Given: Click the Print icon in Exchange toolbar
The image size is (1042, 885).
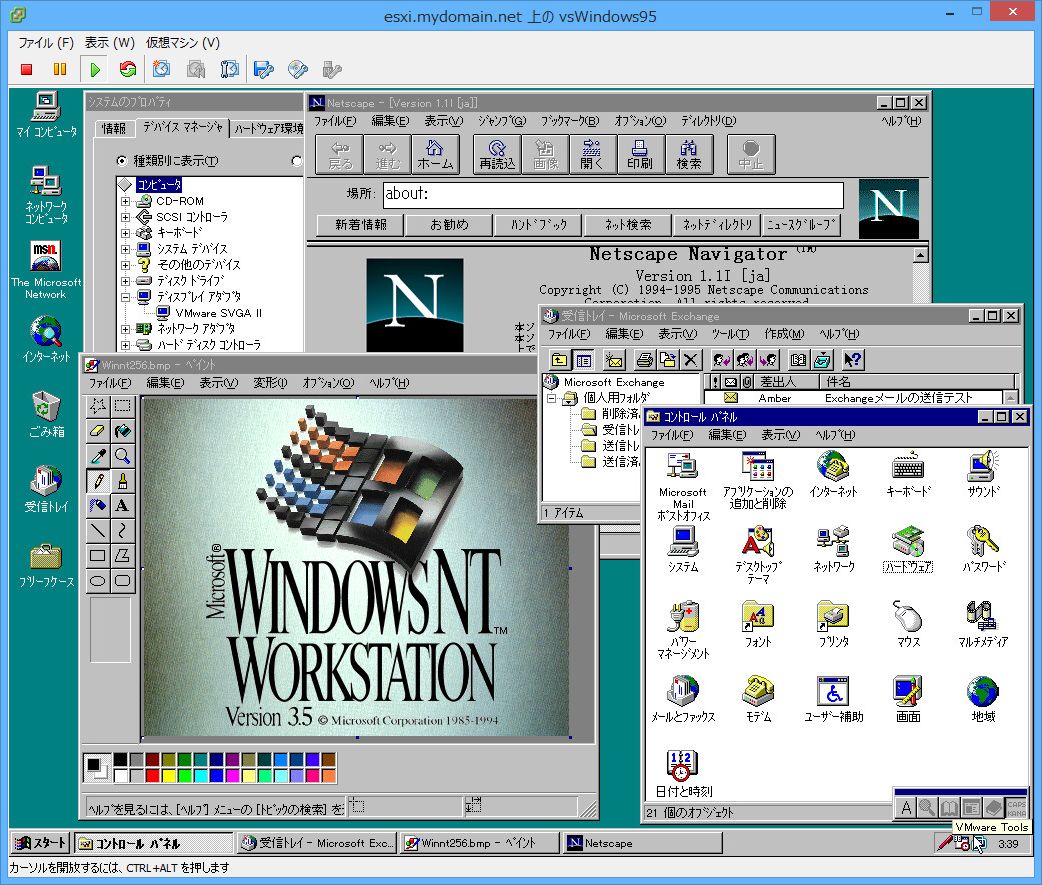Looking at the screenshot, I should [x=644, y=360].
